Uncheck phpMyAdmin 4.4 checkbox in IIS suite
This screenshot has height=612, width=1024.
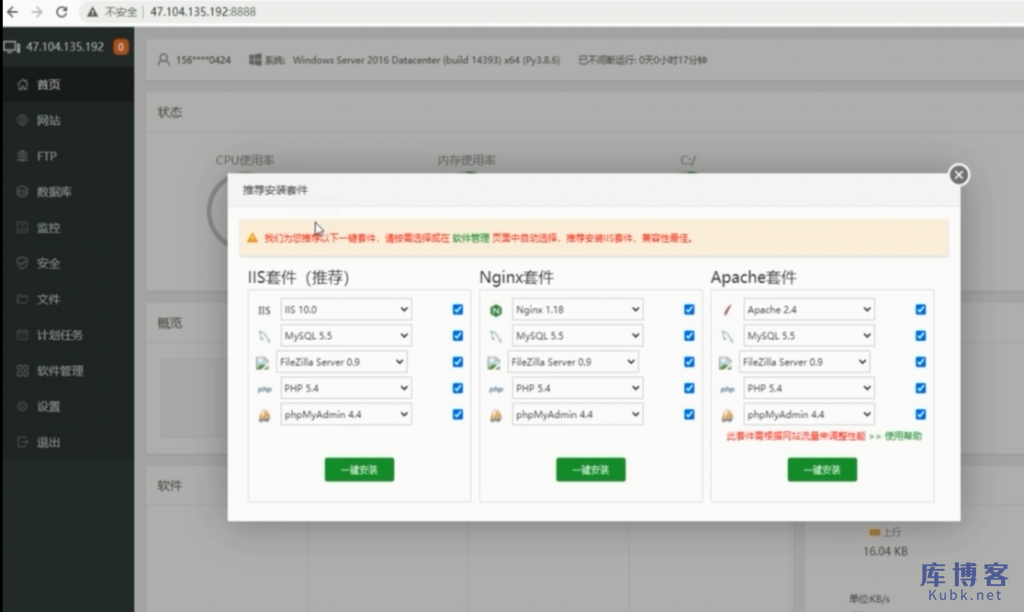point(458,414)
